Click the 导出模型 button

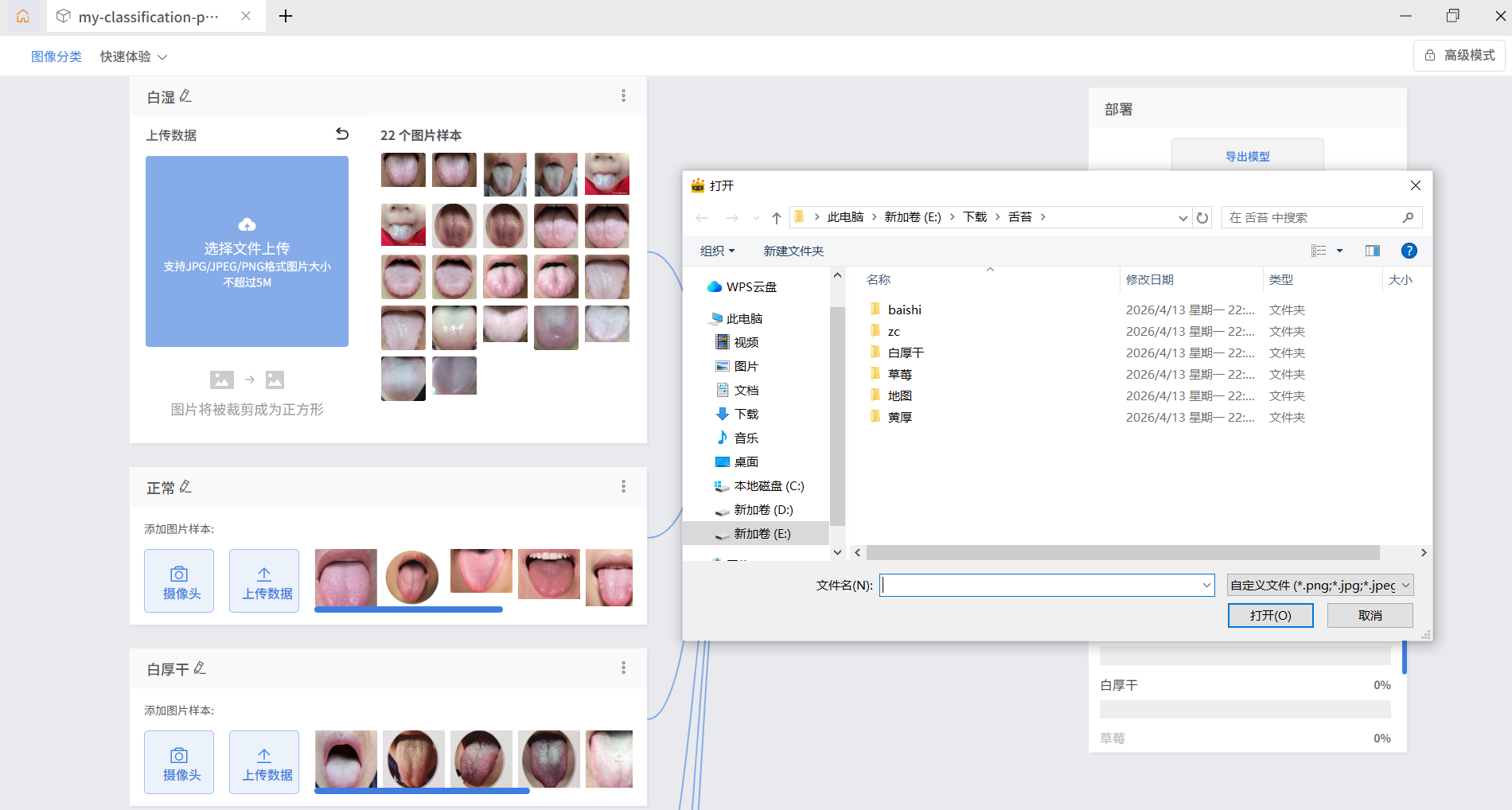coord(1247,156)
